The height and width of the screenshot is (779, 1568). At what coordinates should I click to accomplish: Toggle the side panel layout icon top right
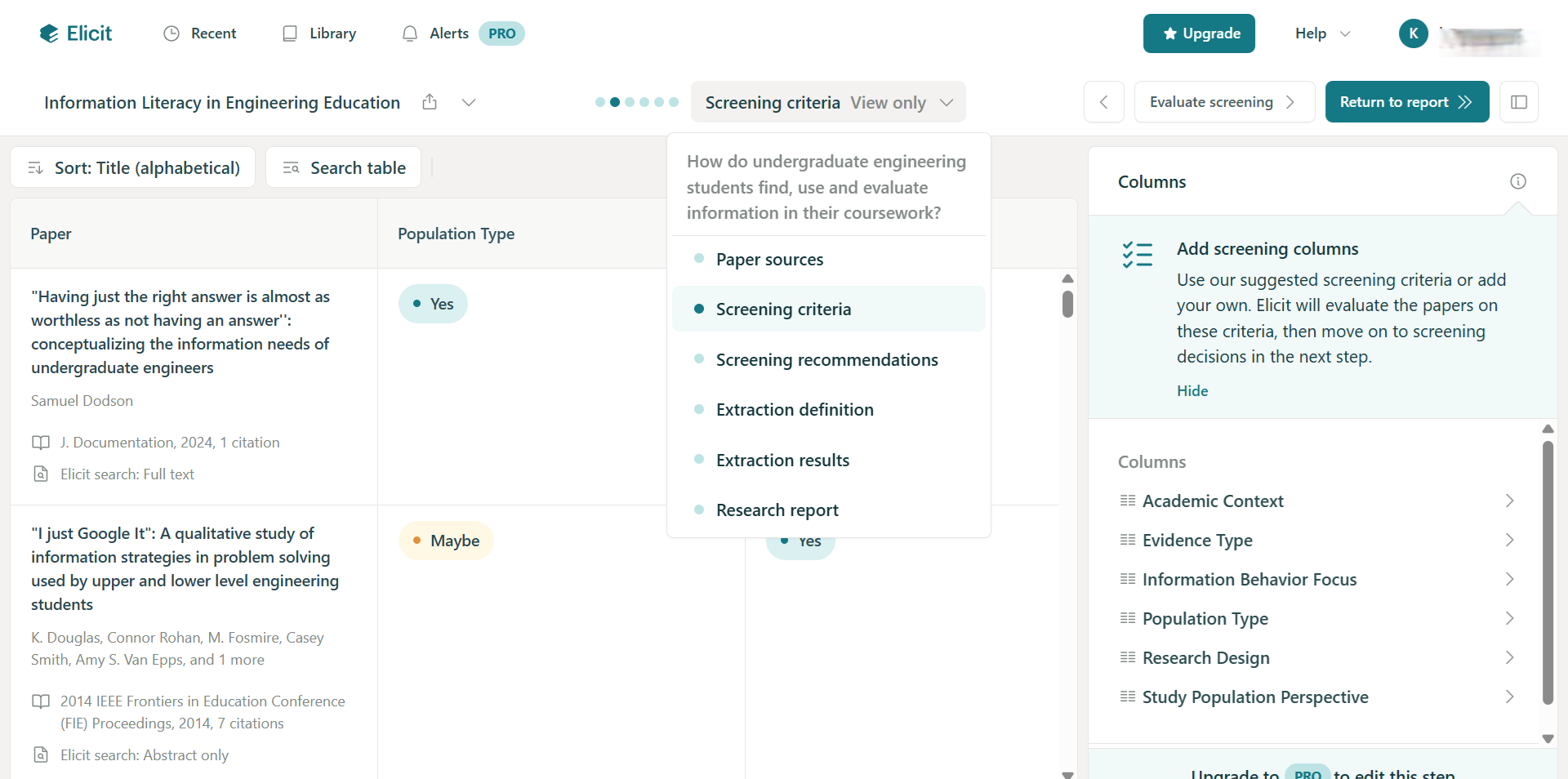coord(1519,101)
